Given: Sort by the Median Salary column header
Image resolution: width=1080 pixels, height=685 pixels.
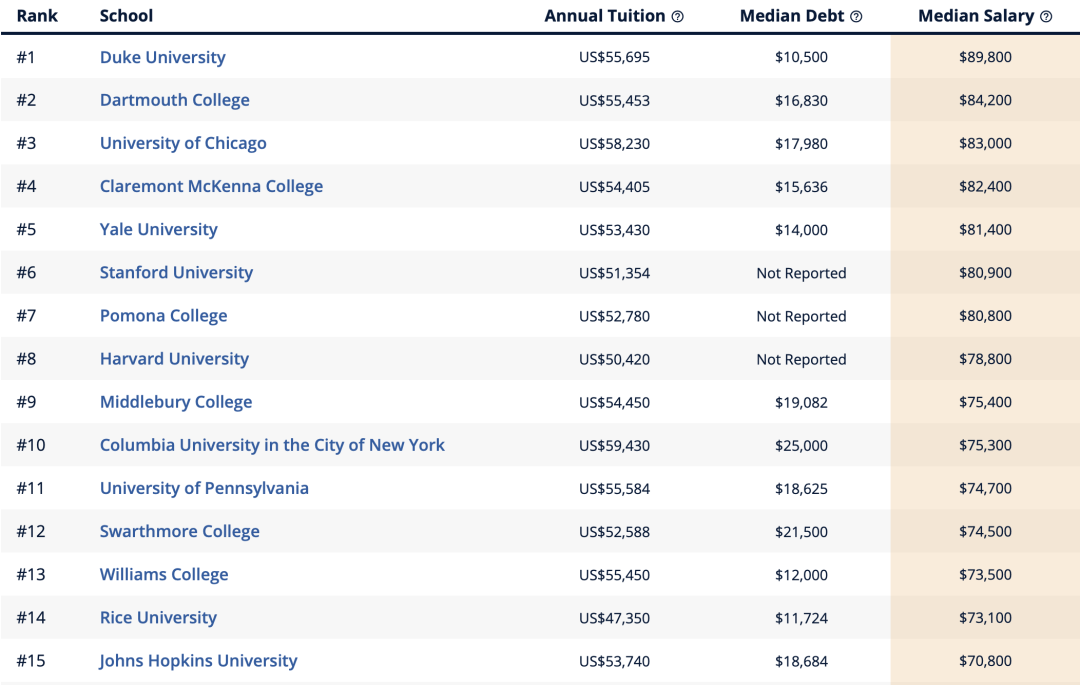Looking at the screenshot, I should point(976,16).
